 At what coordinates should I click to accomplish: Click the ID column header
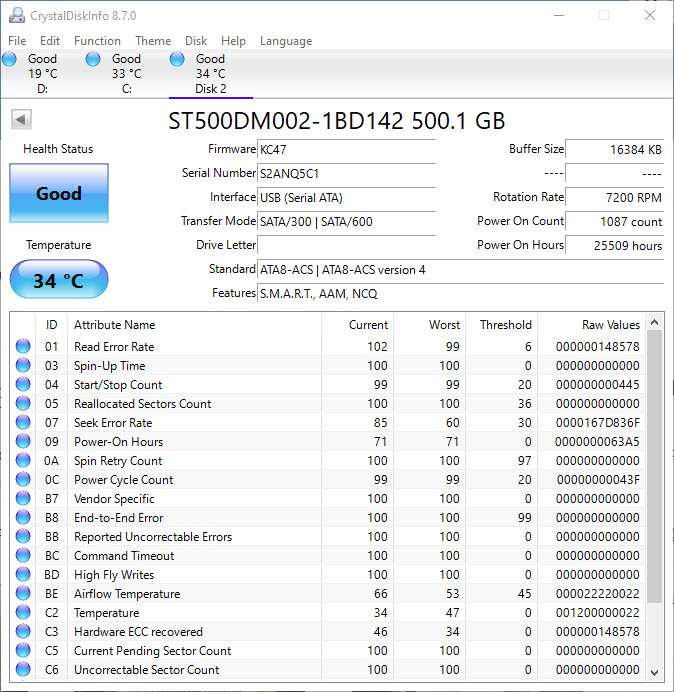pos(51,325)
